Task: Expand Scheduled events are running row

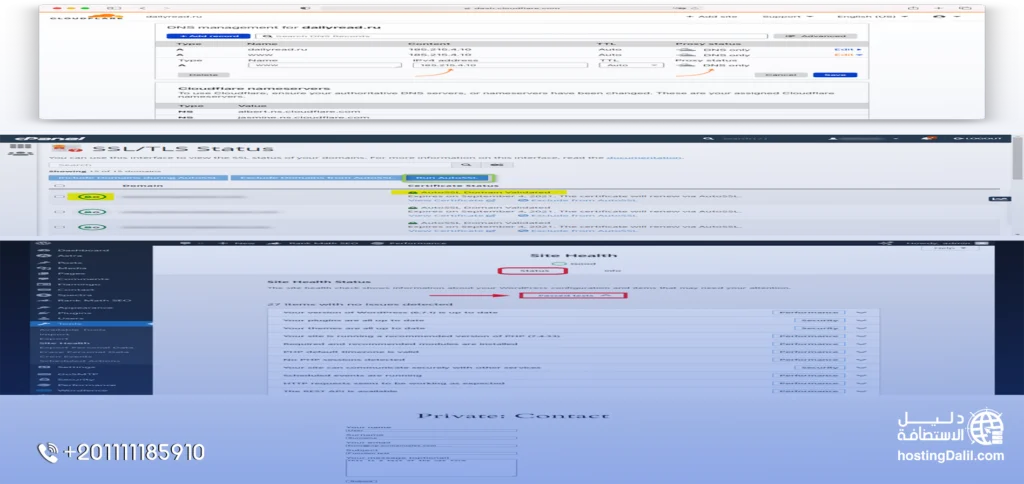Action: tap(573, 376)
